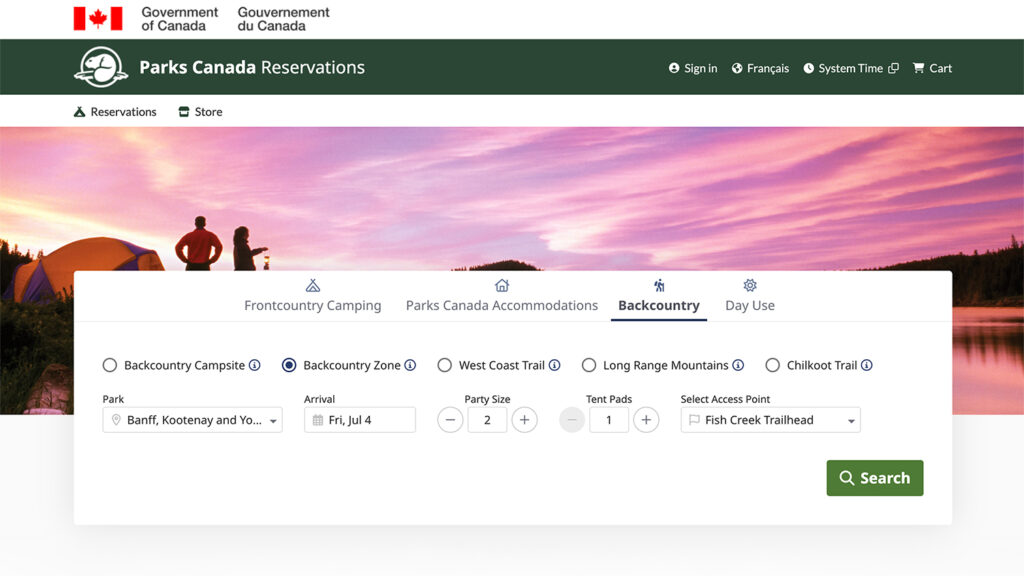Viewport: 1024px width, 576px height.
Task: Click the house icon above Parks Canada Accommodations
Action: [502, 286]
